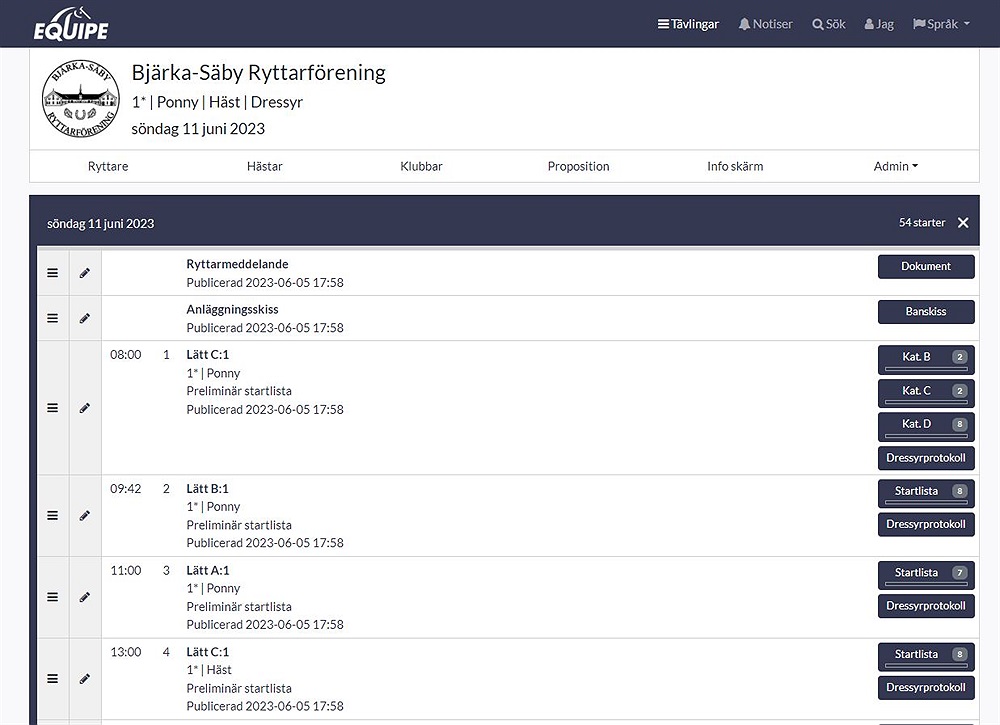The width and height of the screenshot is (1000, 725).
Task: Edit the 11:00 Lätt A:1 class
Action: coord(85,597)
